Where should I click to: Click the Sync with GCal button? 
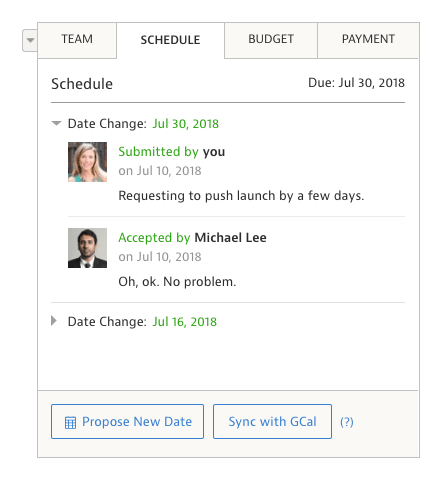(x=272, y=421)
